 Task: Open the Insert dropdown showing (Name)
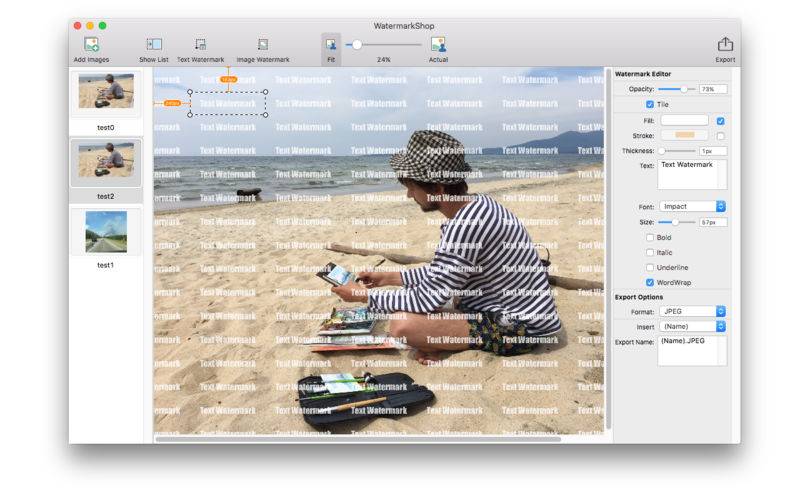[x=692, y=326]
